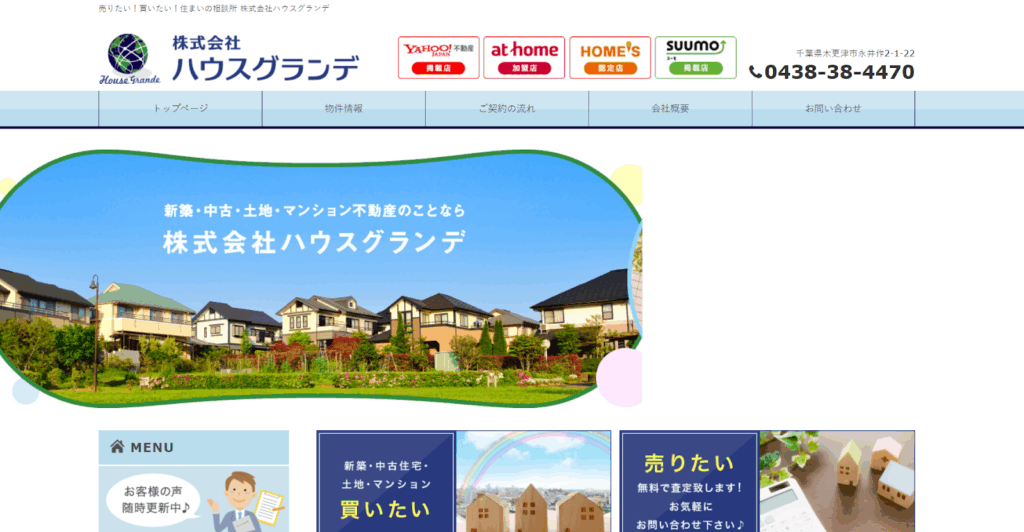Click the businessman illustration in the sidebar

coord(240,500)
